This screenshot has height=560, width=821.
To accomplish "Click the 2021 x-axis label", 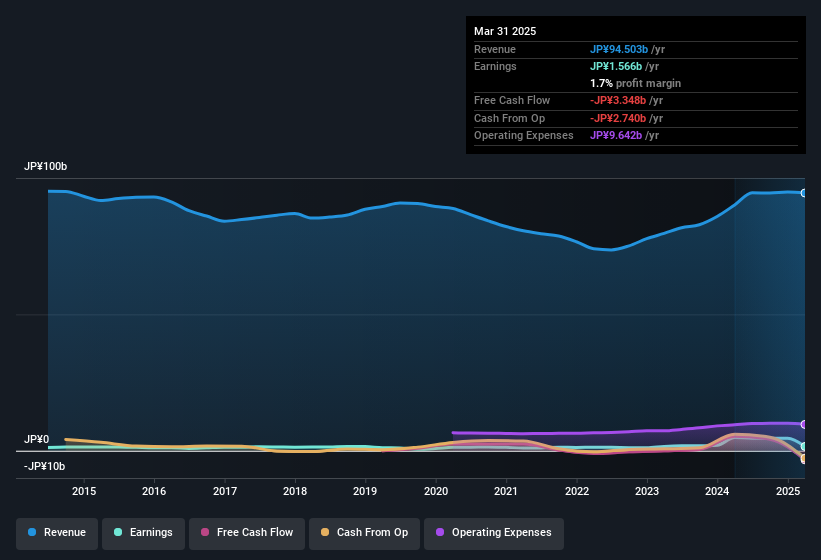I will (506, 491).
